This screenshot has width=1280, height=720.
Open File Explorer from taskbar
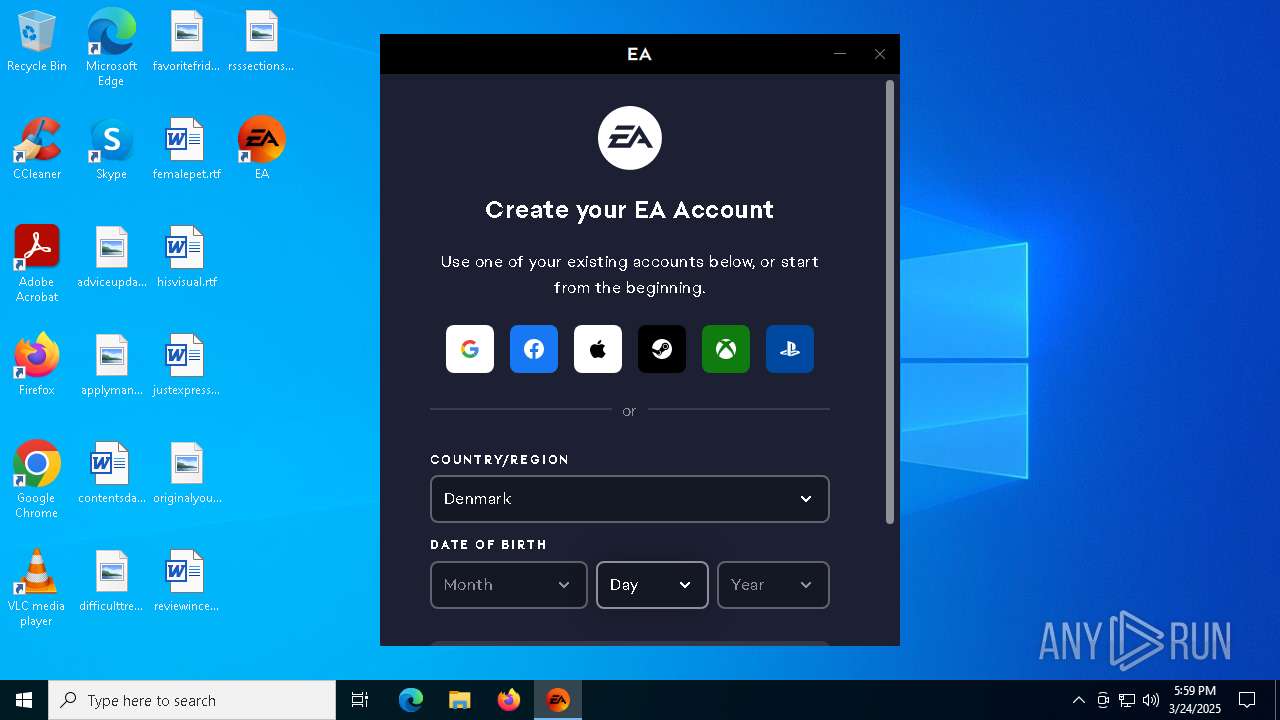[459, 700]
